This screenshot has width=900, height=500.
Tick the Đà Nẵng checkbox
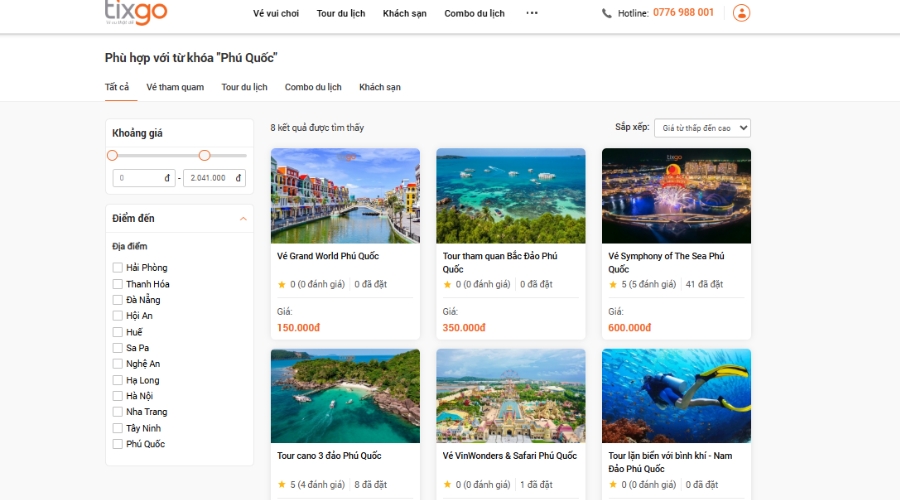pyautogui.click(x=118, y=300)
